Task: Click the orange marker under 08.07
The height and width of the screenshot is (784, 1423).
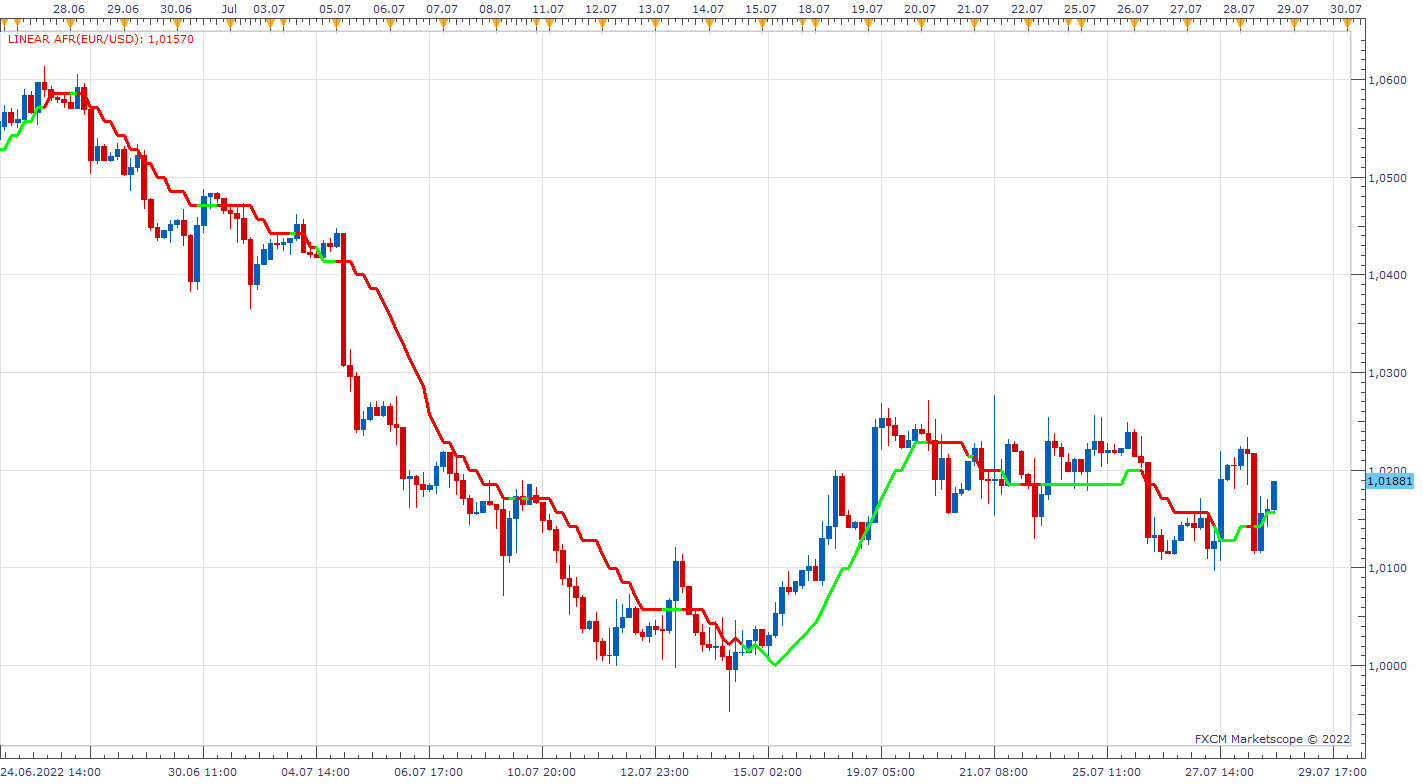Action: (x=494, y=23)
